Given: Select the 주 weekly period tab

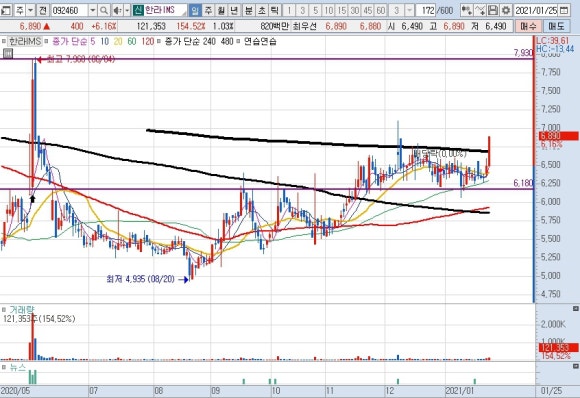Looking at the screenshot, I should (208, 10).
